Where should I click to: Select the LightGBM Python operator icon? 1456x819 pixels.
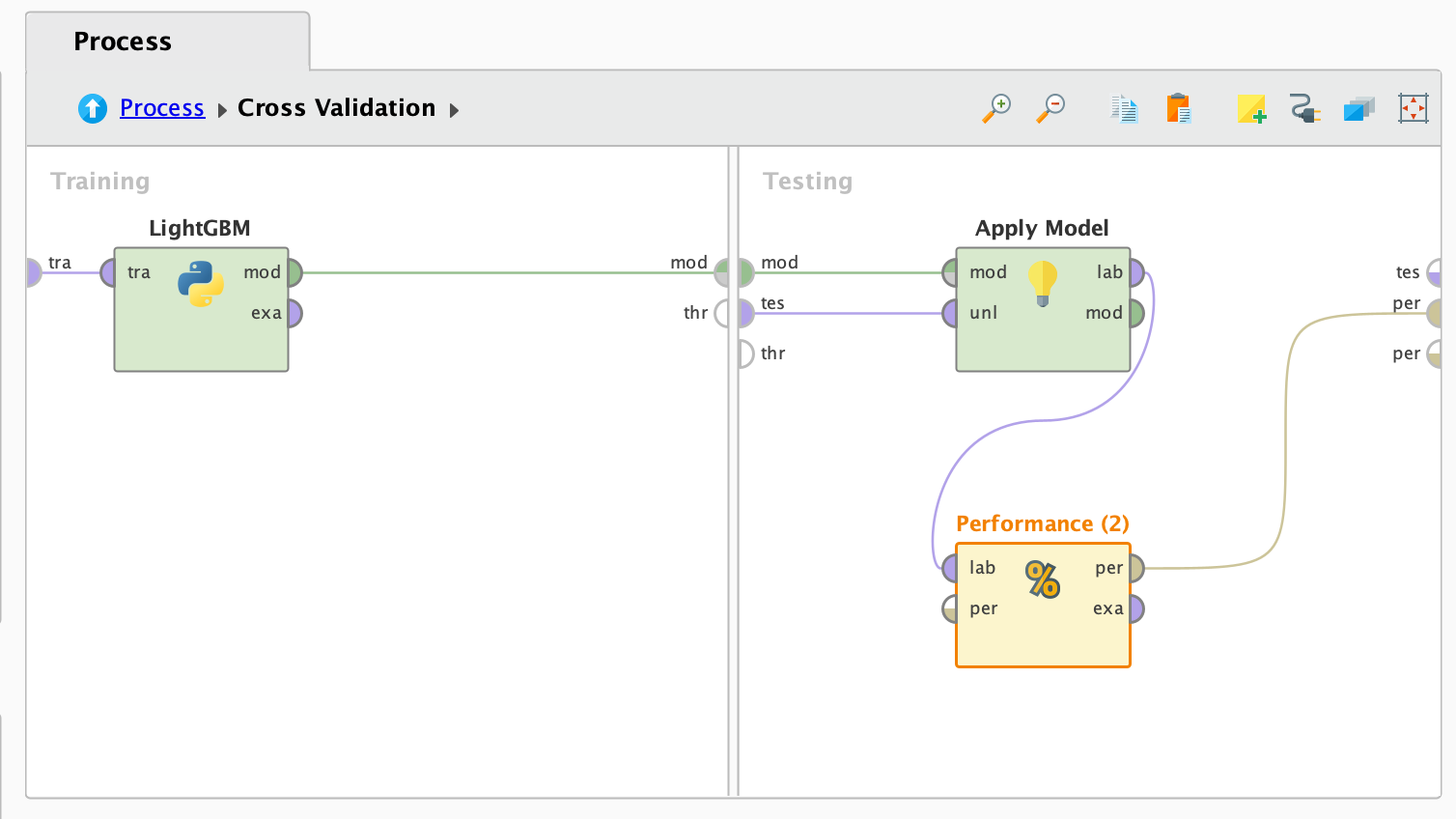tap(201, 284)
